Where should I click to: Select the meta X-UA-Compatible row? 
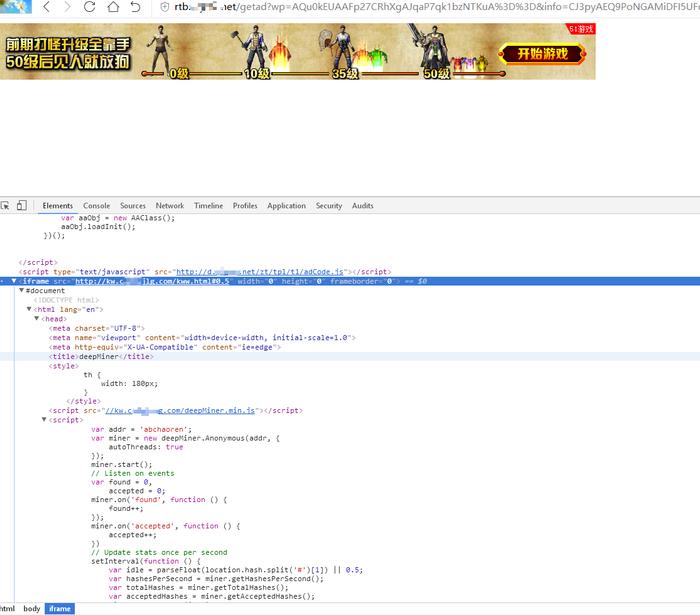[165, 347]
